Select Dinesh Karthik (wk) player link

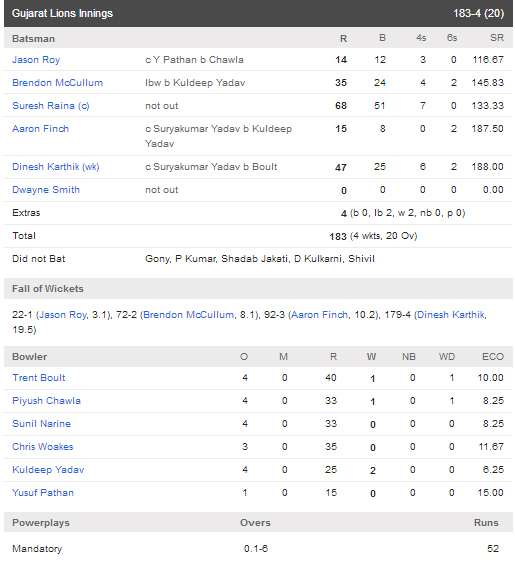[56, 167]
